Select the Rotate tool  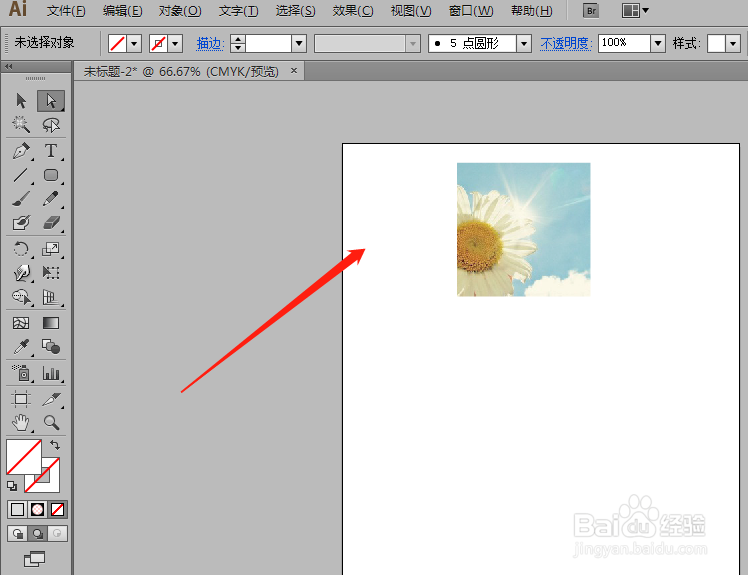point(21,249)
